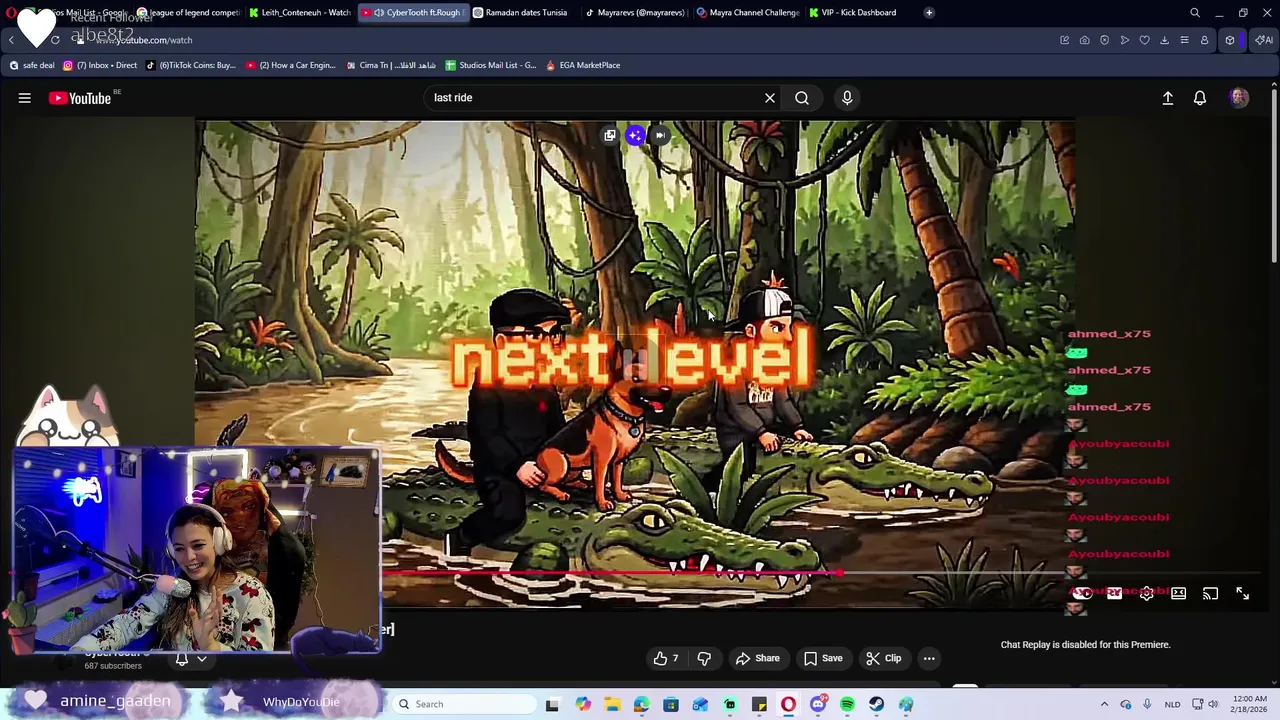Open the Share dialog for video
The height and width of the screenshot is (720, 1280).
(x=758, y=658)
